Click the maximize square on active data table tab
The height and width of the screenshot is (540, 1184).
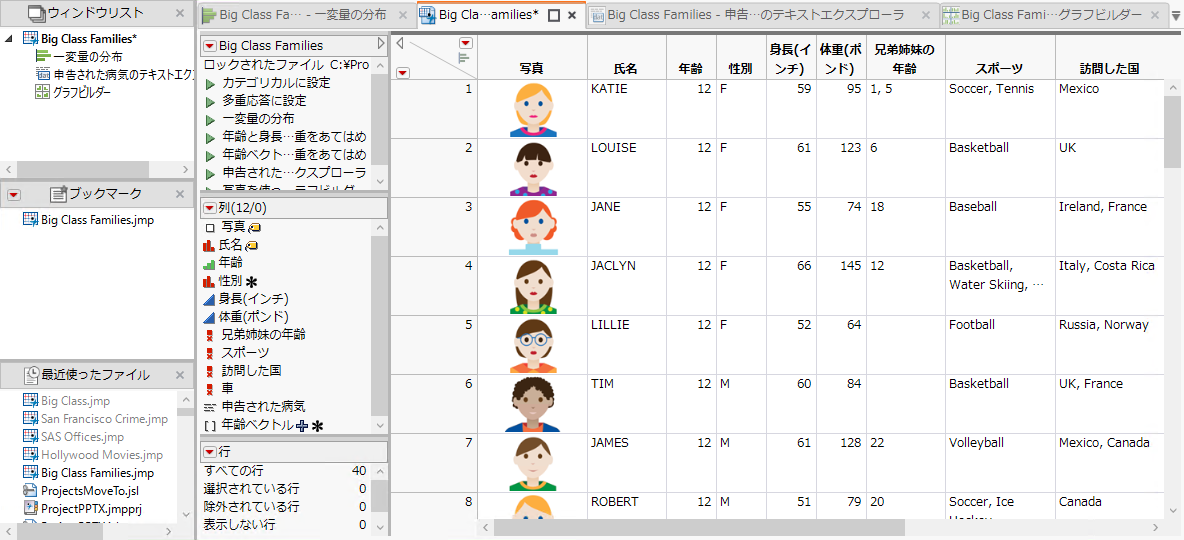(x=554, y=15)
